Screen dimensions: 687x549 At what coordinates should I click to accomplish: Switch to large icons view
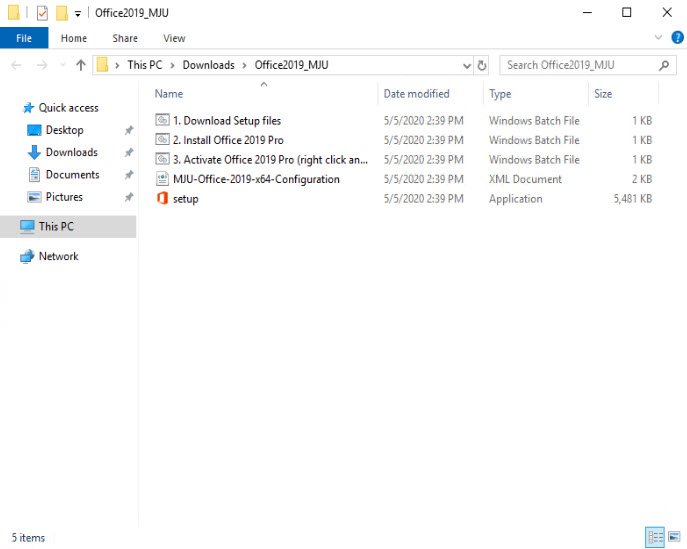click(675, 538)
